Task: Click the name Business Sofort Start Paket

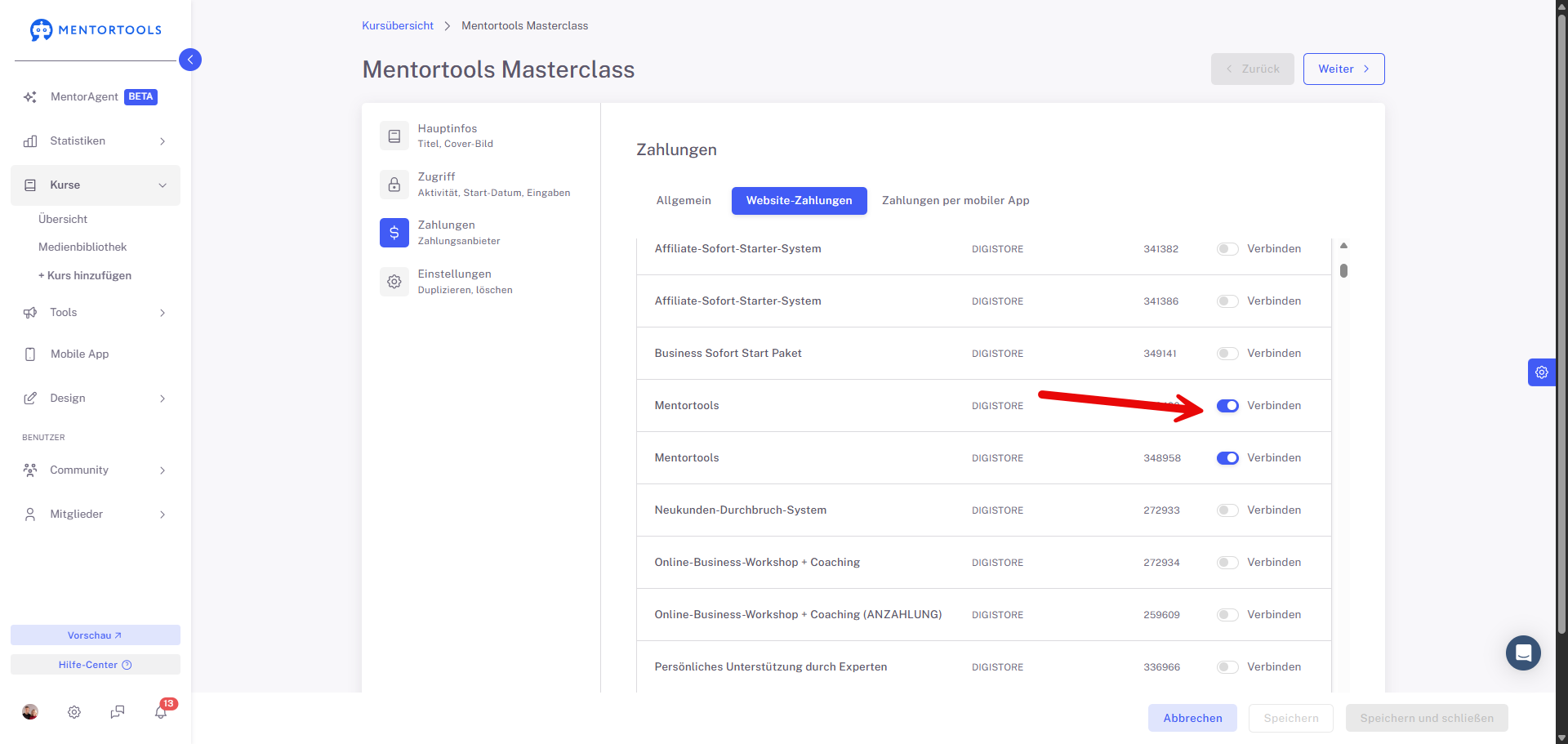Action: coord(728,354)
